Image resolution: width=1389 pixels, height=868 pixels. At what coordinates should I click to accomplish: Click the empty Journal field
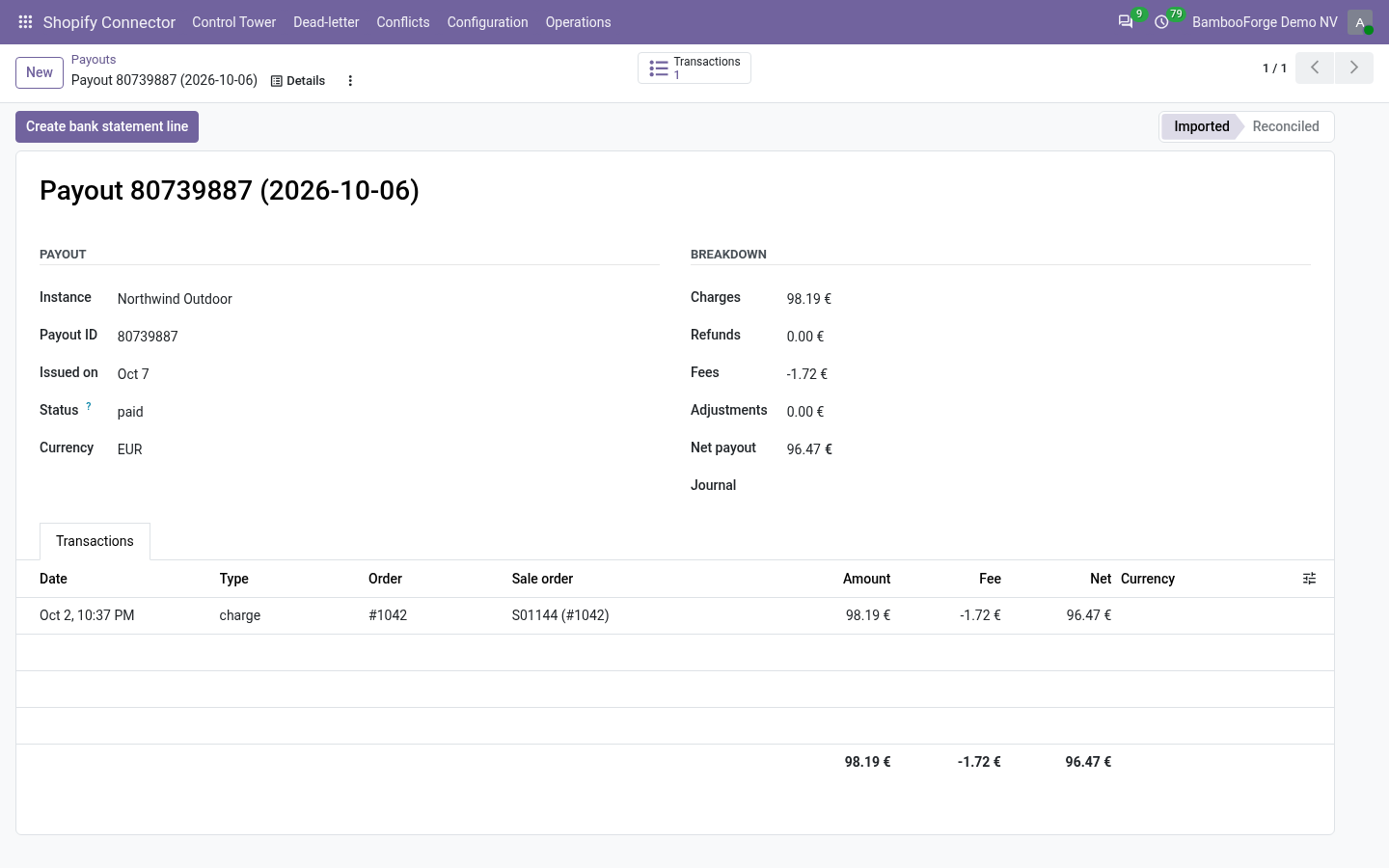tap(1049, 486)
